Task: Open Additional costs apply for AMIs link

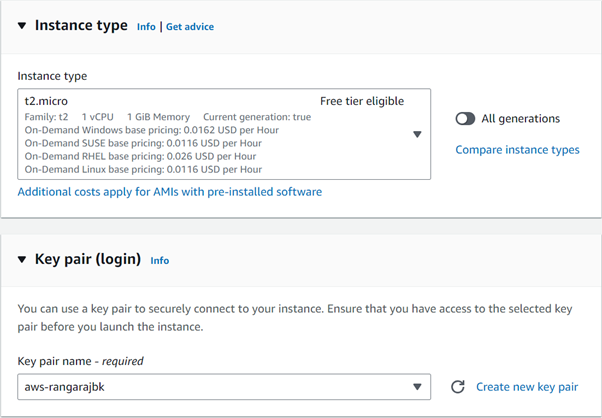Action: [170, 192]
